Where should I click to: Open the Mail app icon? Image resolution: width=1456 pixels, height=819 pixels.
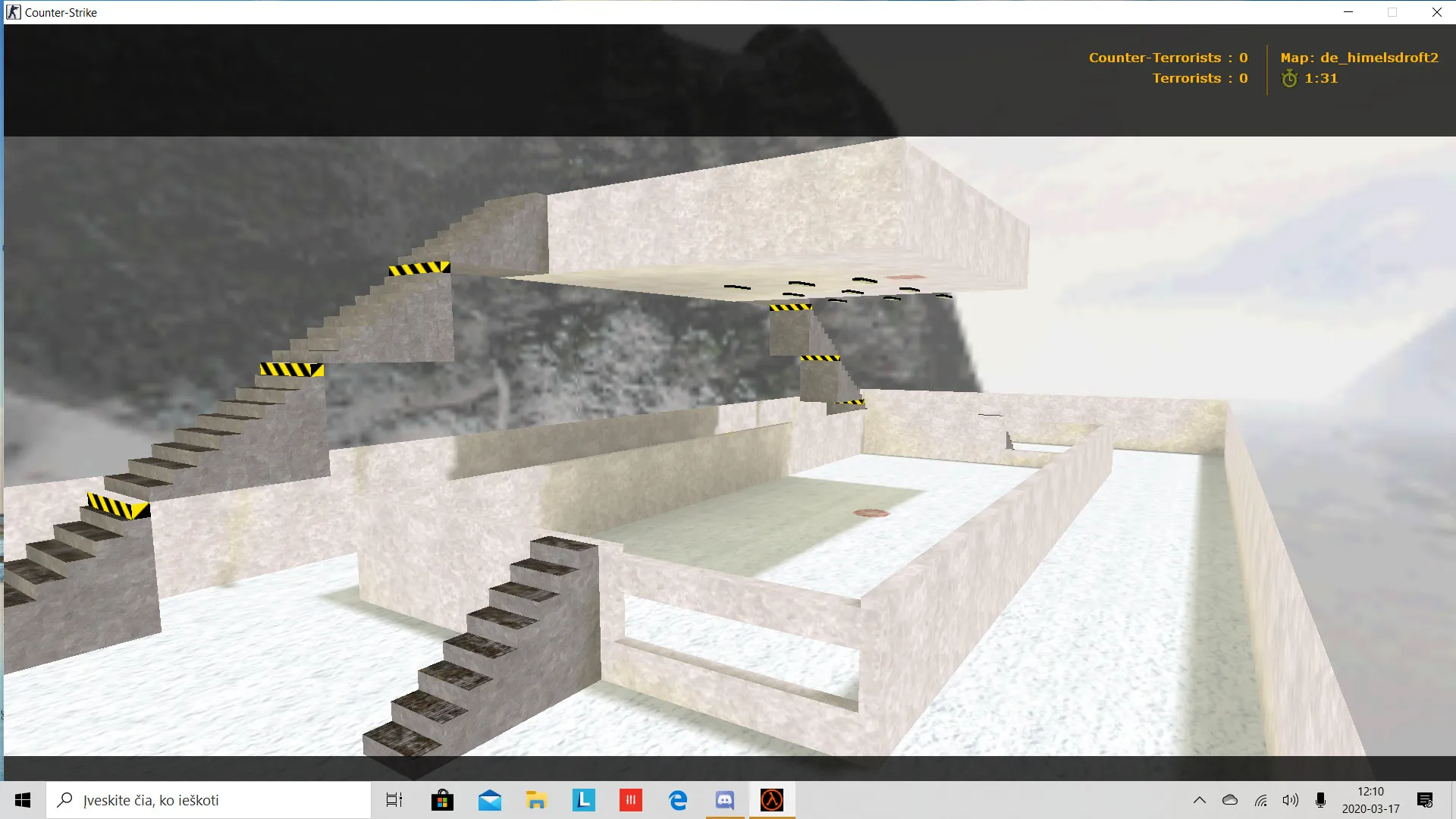(489, 800)
